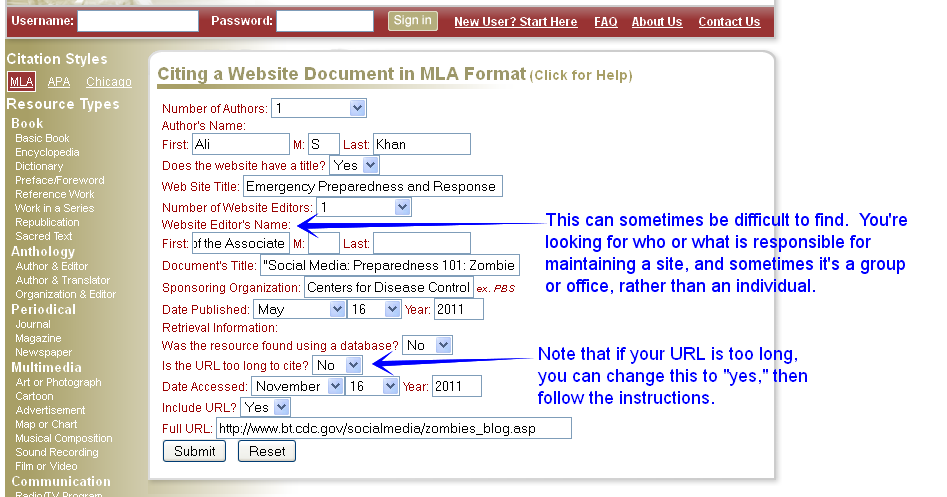Select Preface/Foreword resource type
The height and width of the screenshot is (497, 947).
60,180
